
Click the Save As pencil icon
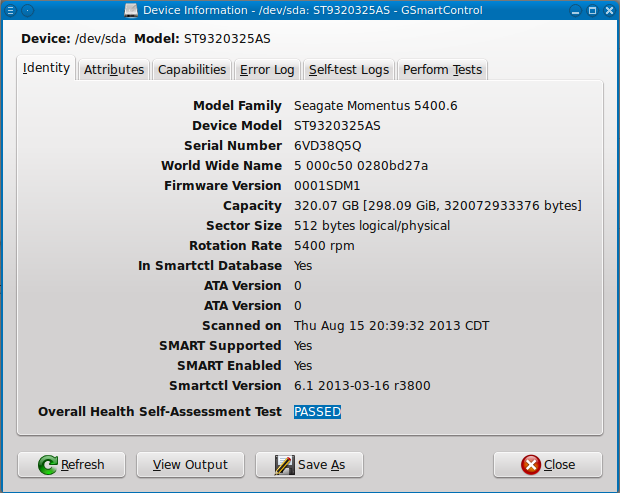tap(285, 465)
